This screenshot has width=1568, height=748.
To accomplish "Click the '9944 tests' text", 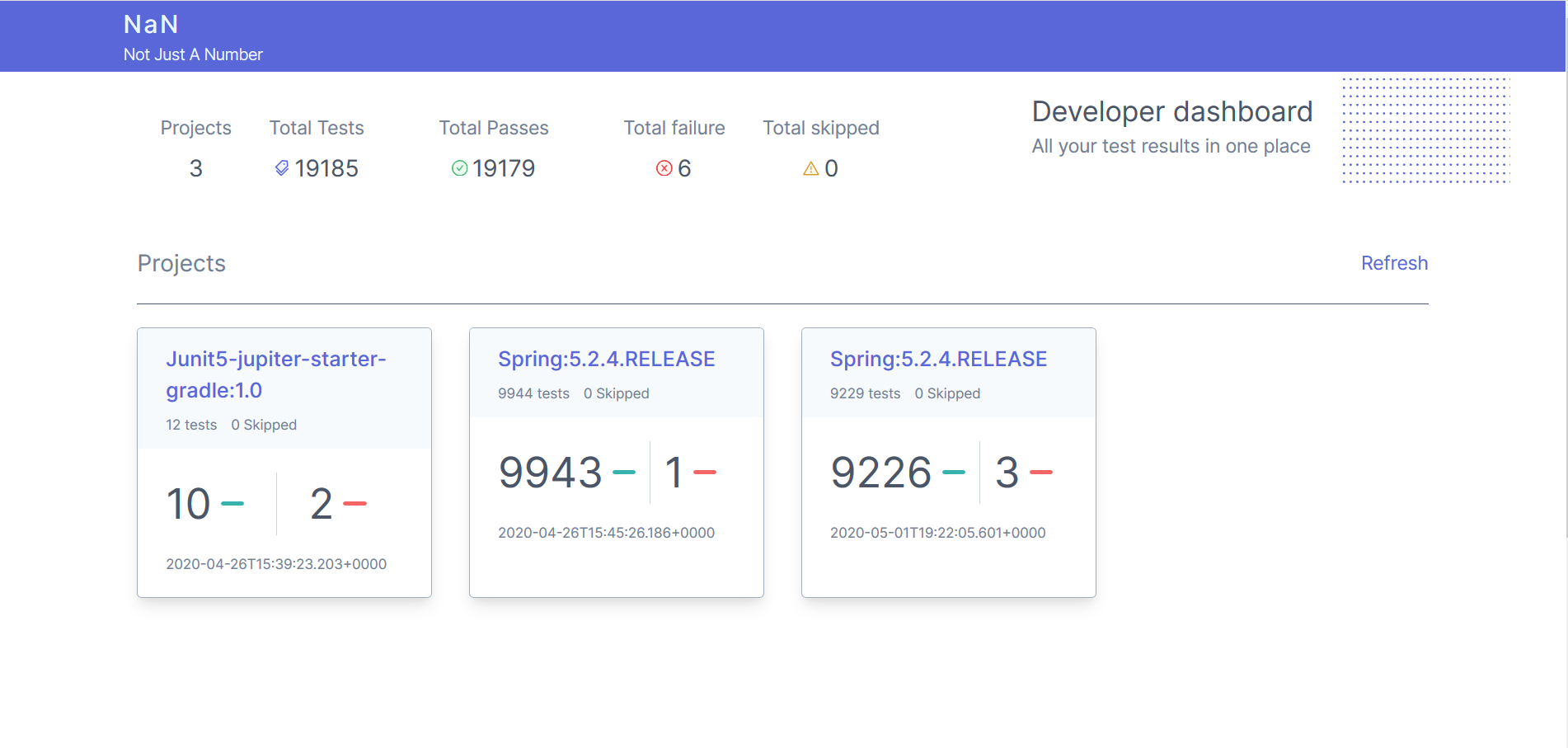I will point(533,393).
